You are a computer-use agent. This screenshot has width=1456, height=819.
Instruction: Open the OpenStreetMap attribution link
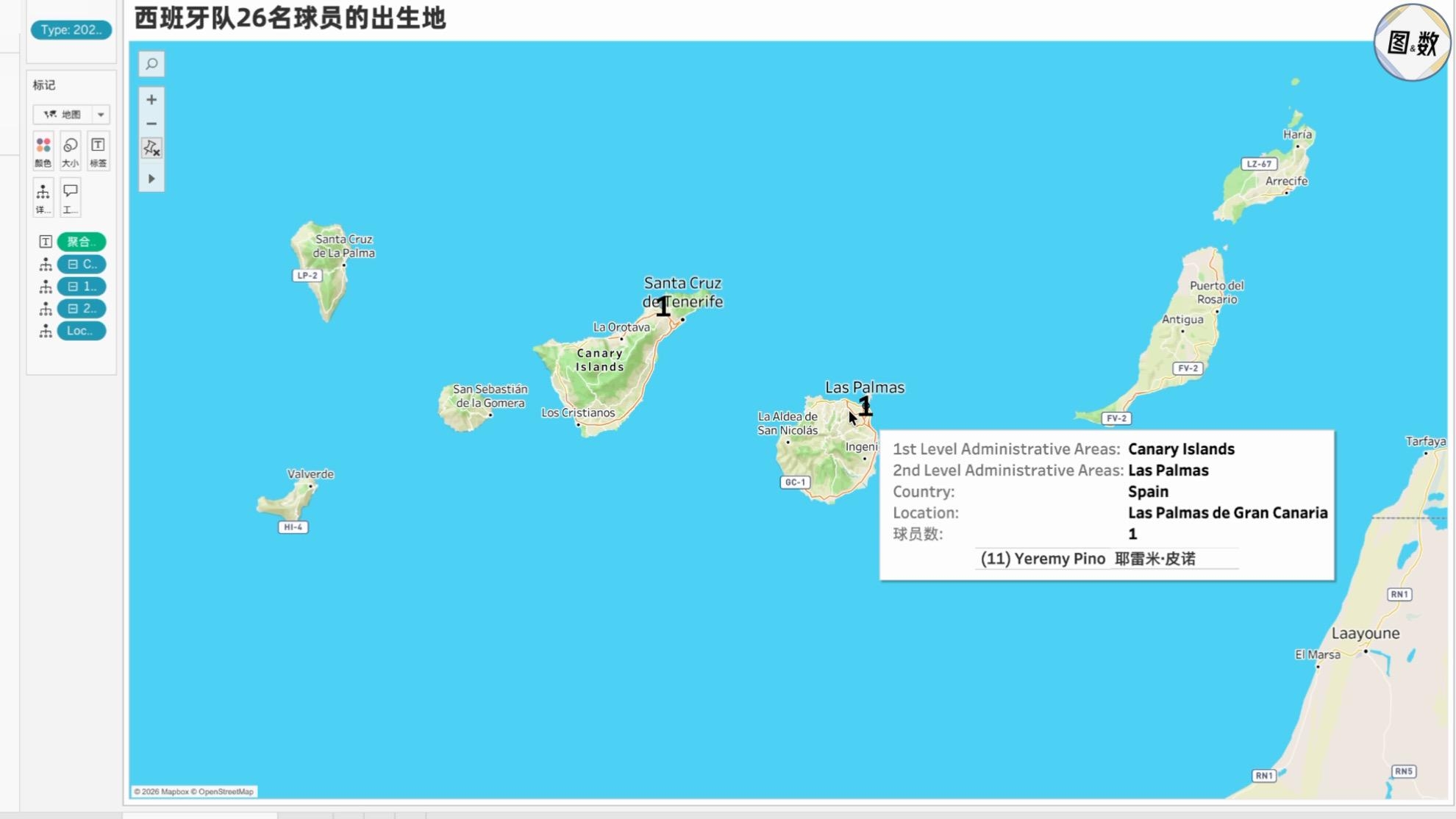pos(226,792)
